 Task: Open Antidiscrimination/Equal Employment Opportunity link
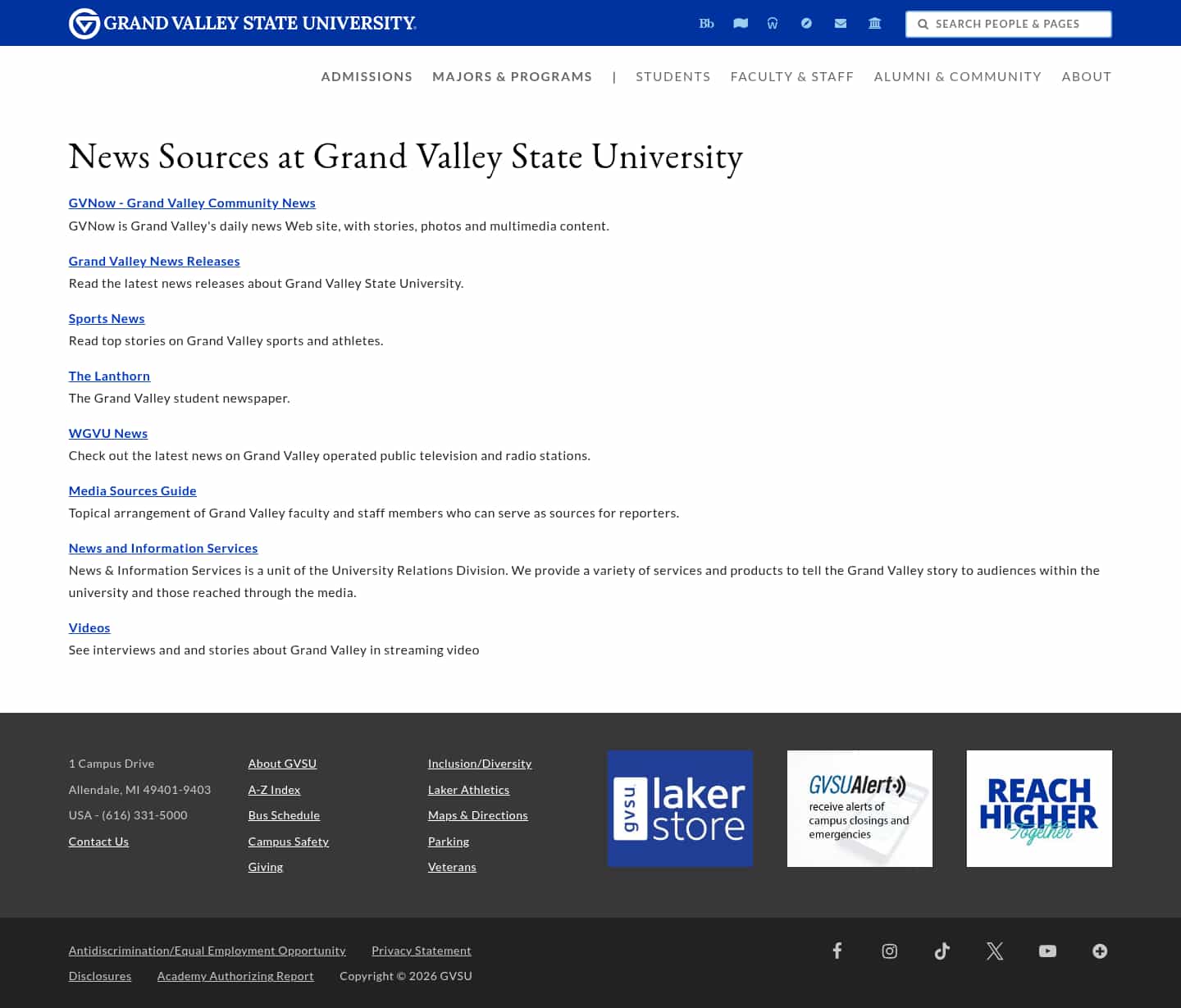click(207, 951)
